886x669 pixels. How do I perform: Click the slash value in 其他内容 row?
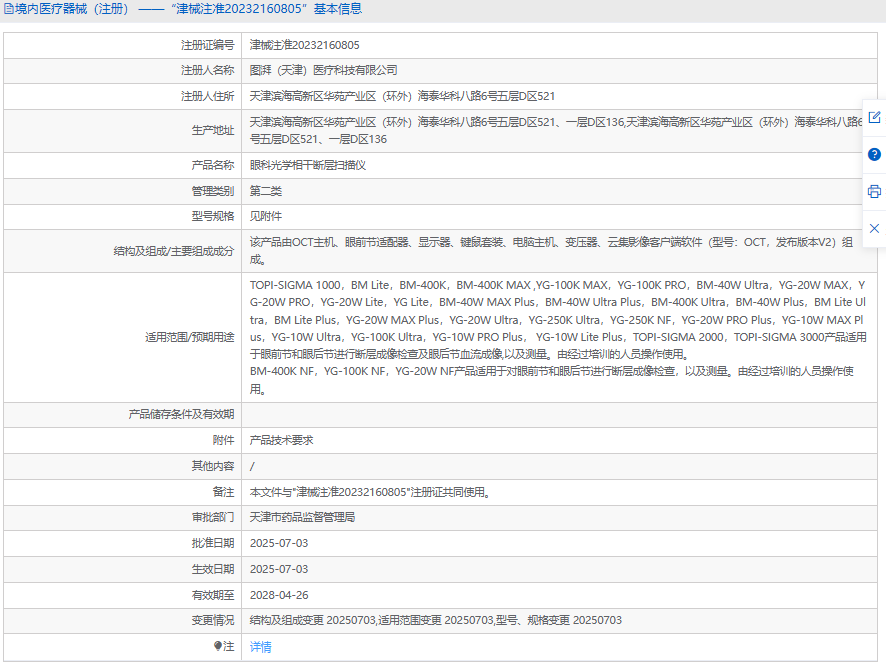pyautogui.click(x=252, y=466)
